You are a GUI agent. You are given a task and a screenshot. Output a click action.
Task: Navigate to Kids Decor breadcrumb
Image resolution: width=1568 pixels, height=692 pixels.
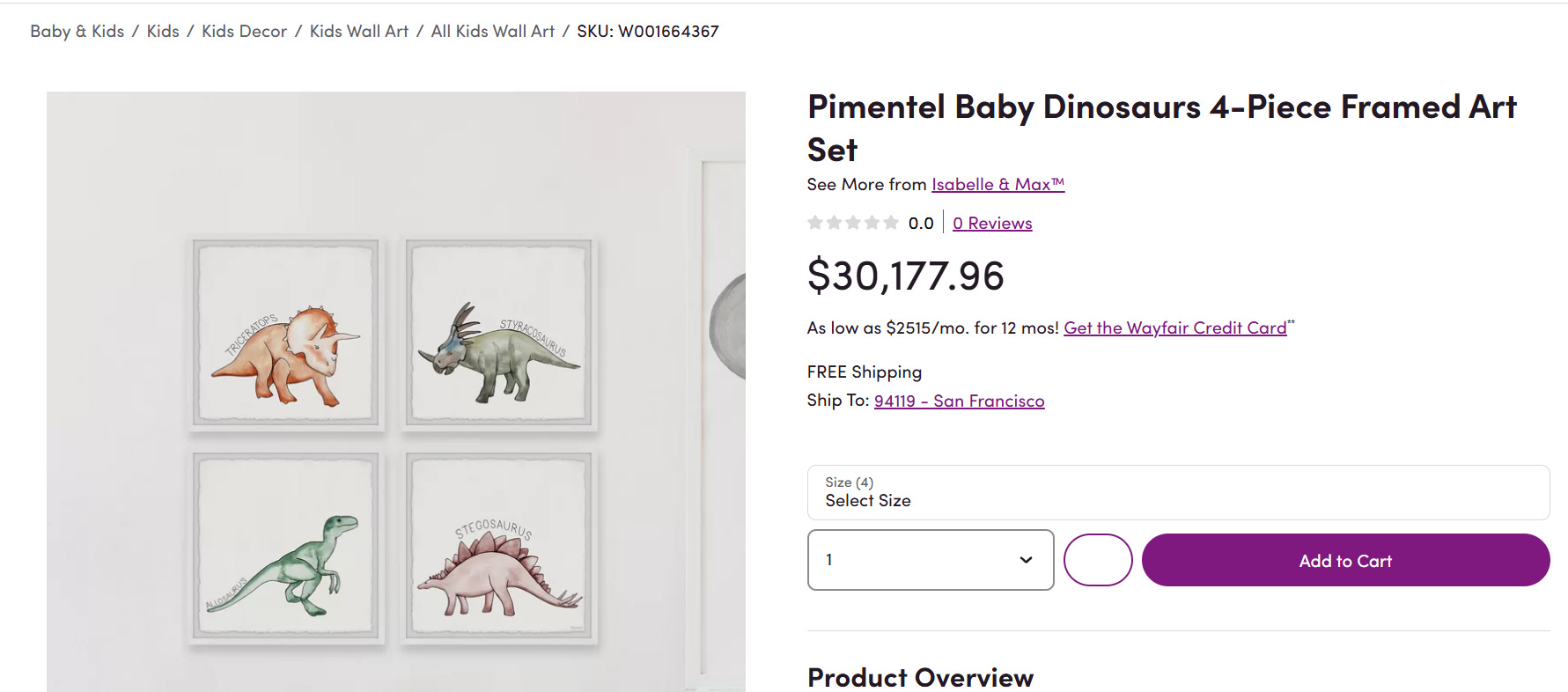[244, 32]
